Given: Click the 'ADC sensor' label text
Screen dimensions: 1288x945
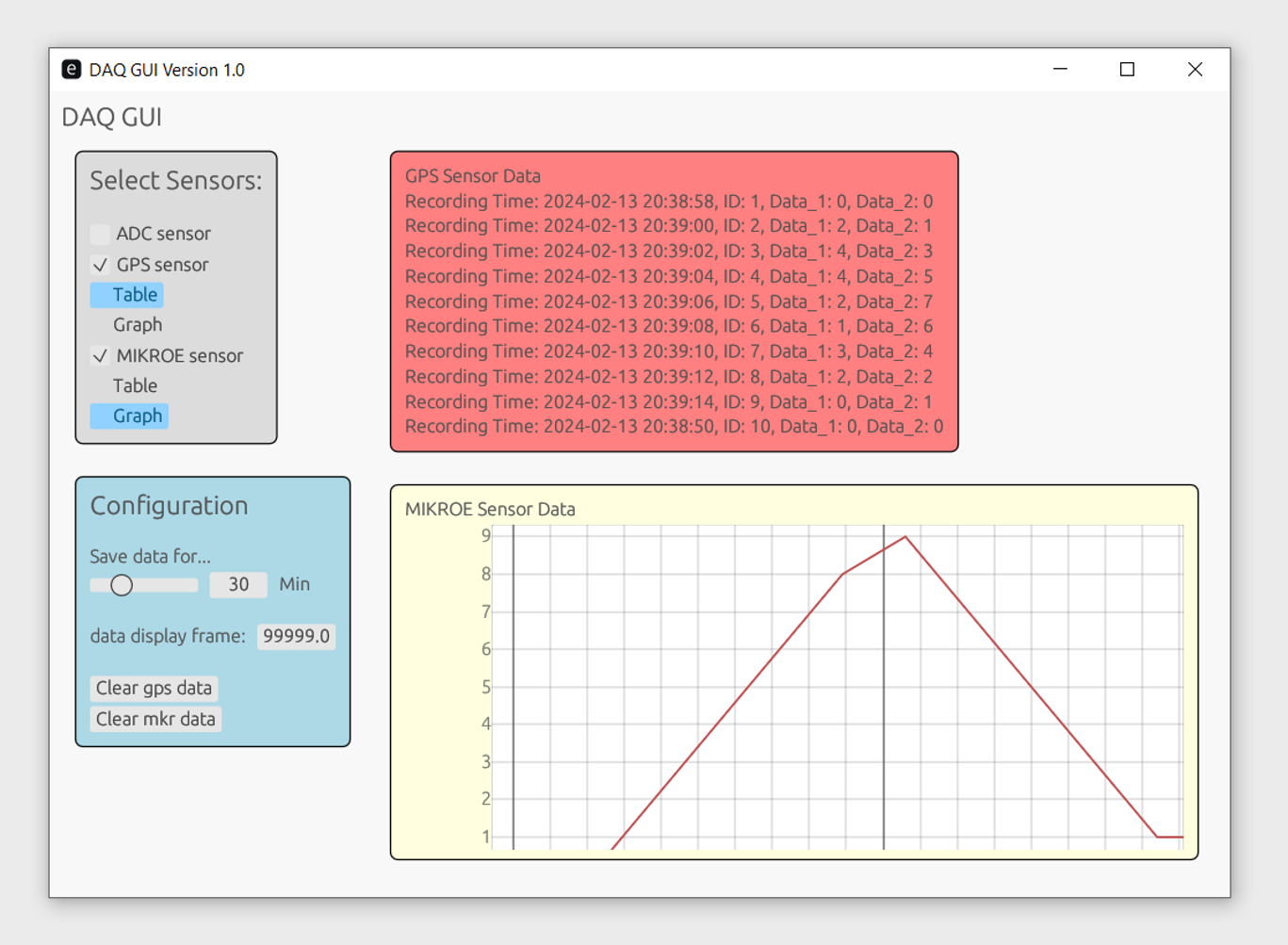Looking at the screenshot, I should (x=163, y=234).
